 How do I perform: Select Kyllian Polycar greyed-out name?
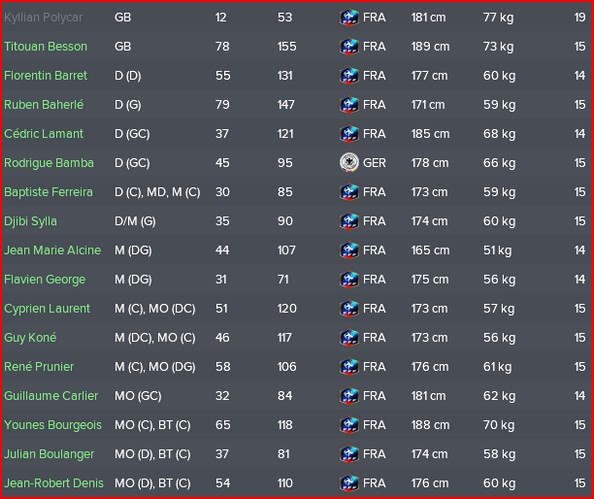pyautogui.click(x=43, y=17)
